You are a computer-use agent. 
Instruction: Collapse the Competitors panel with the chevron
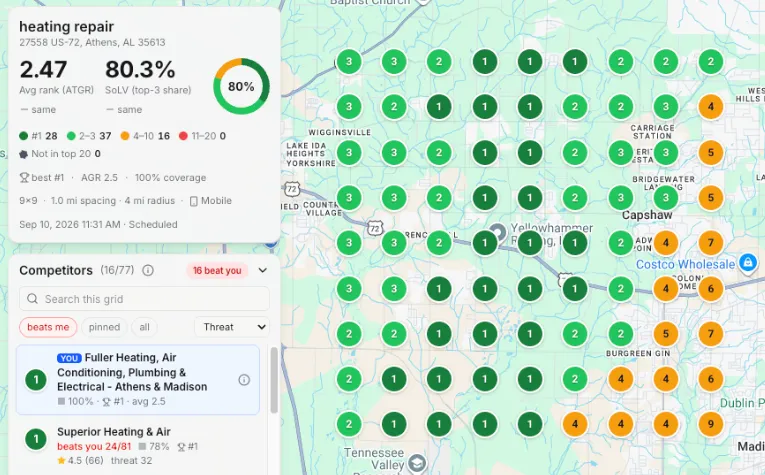tap(262, 270)
